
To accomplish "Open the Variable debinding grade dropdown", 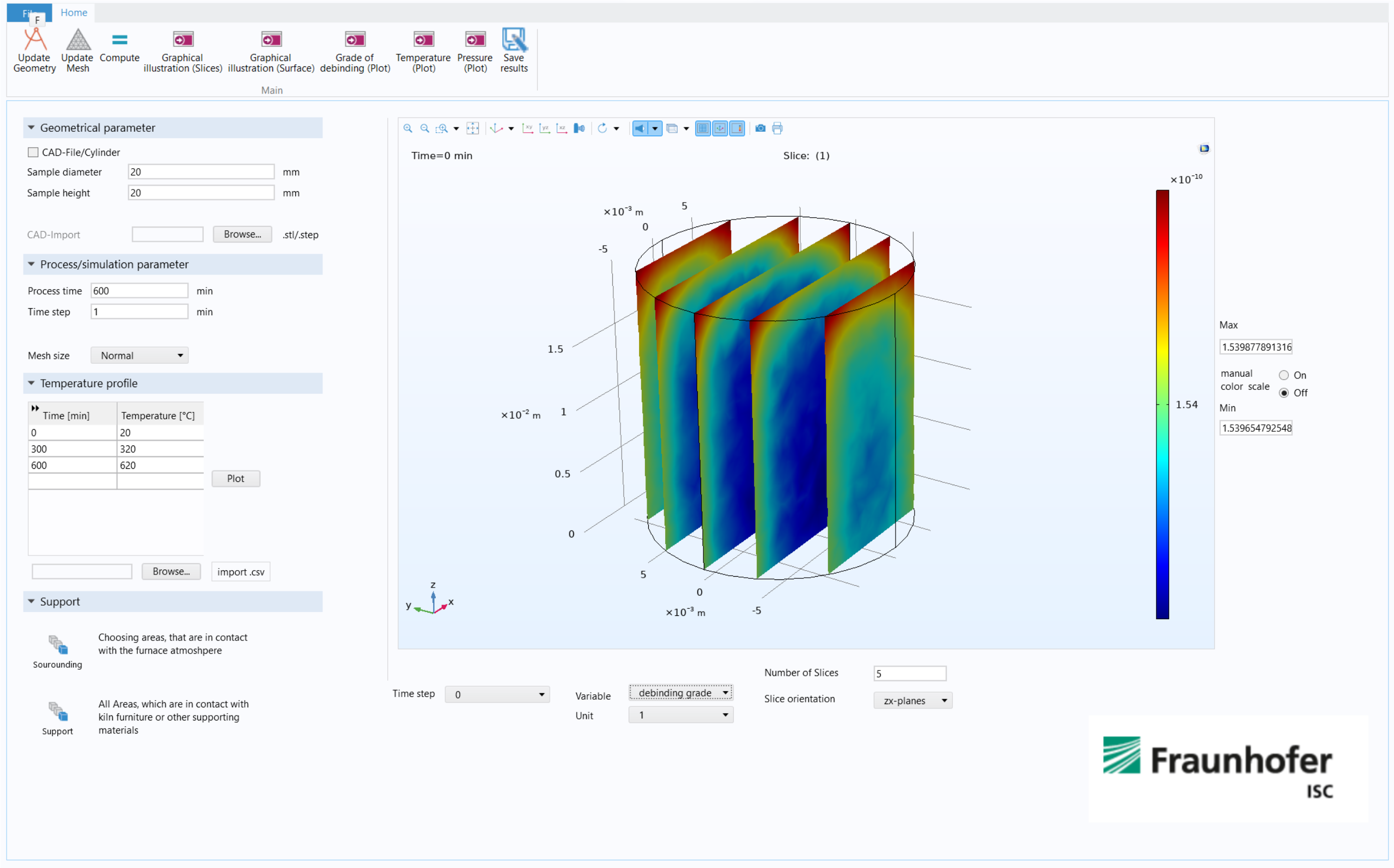I will point(681,693).
